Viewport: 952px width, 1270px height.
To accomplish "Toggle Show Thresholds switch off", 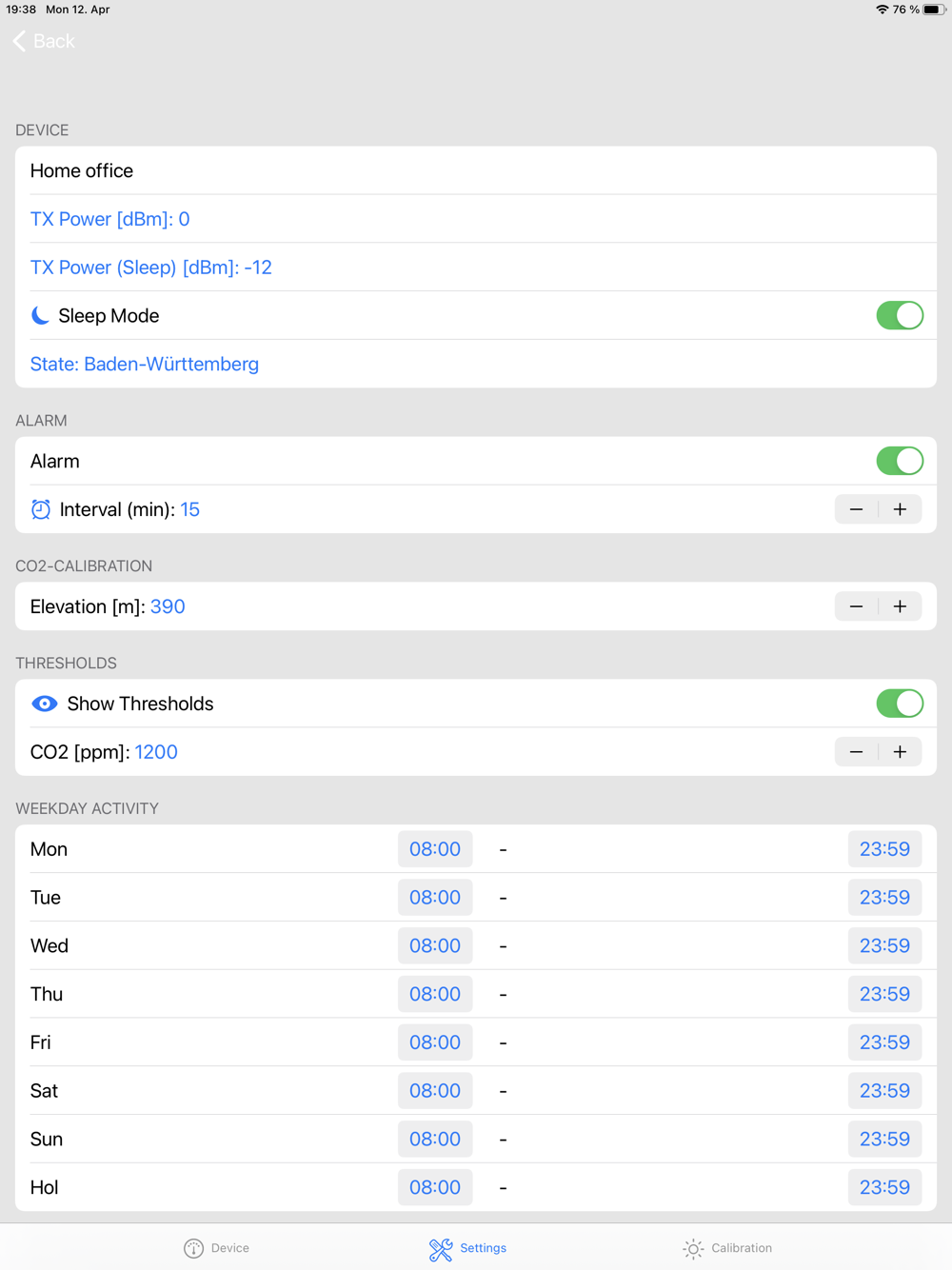I will click(x=900, y=704).
